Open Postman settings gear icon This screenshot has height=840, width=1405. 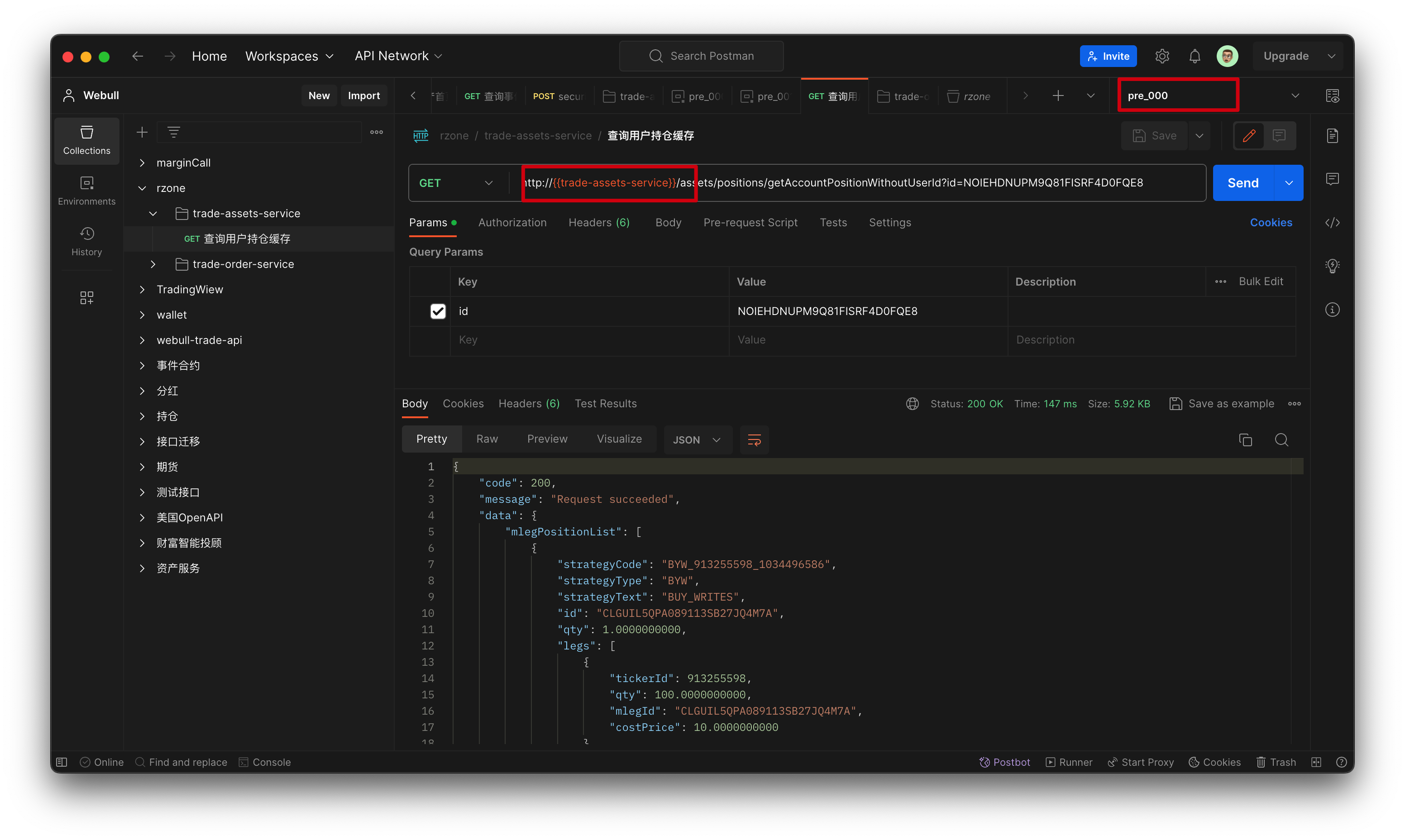point(1162,56)
